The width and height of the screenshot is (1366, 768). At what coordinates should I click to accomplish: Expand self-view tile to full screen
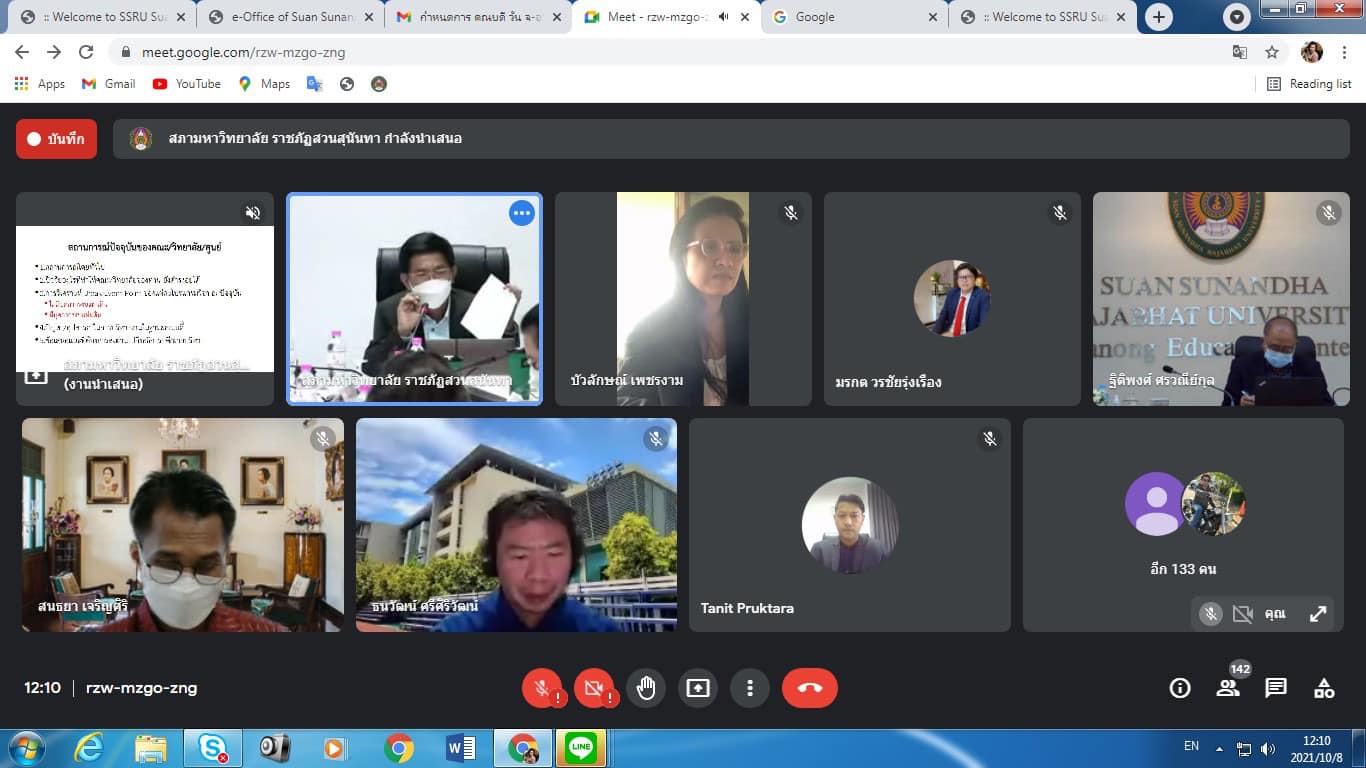[1318, 614]
